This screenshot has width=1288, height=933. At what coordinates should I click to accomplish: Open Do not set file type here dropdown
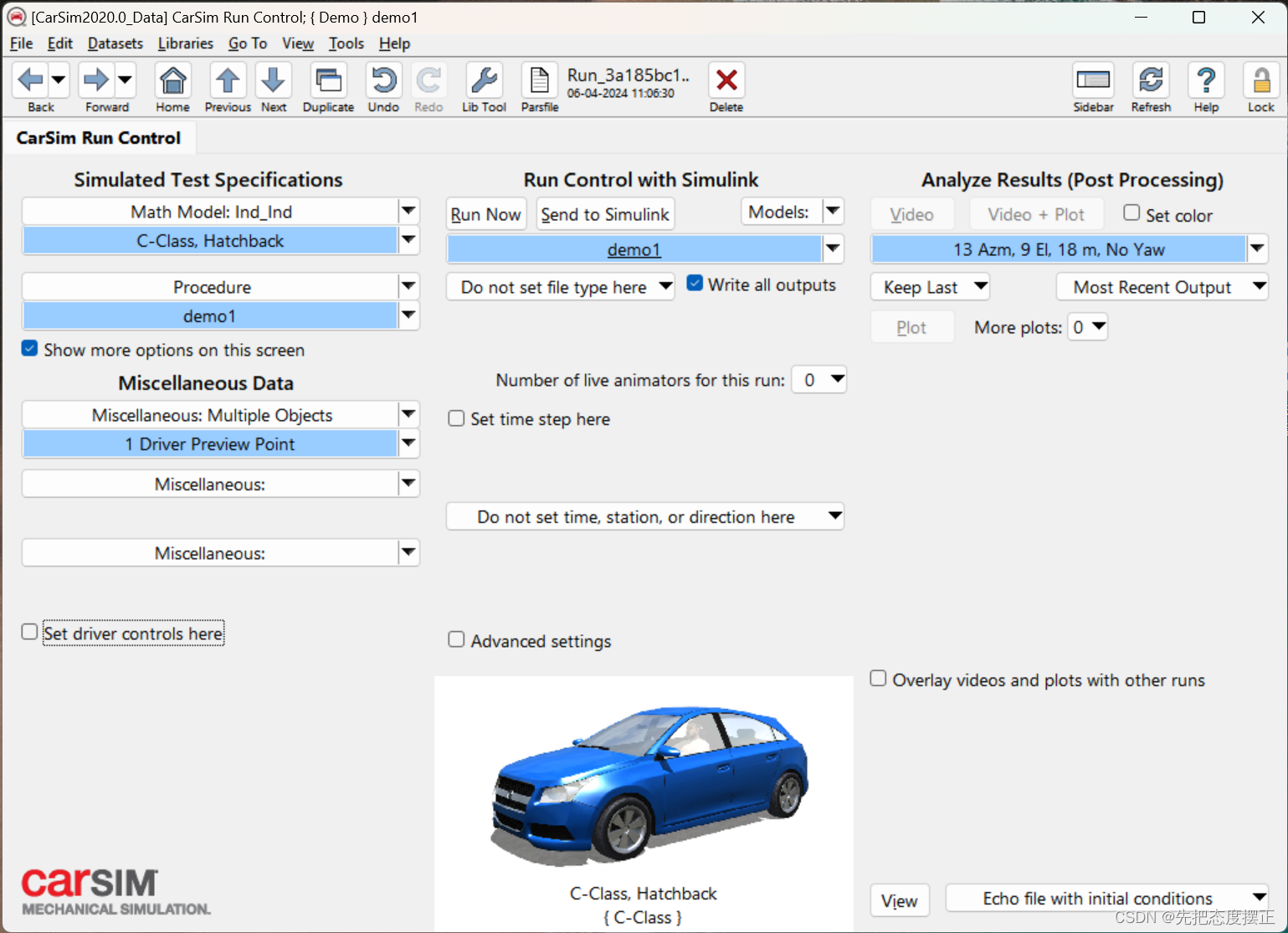561,287
